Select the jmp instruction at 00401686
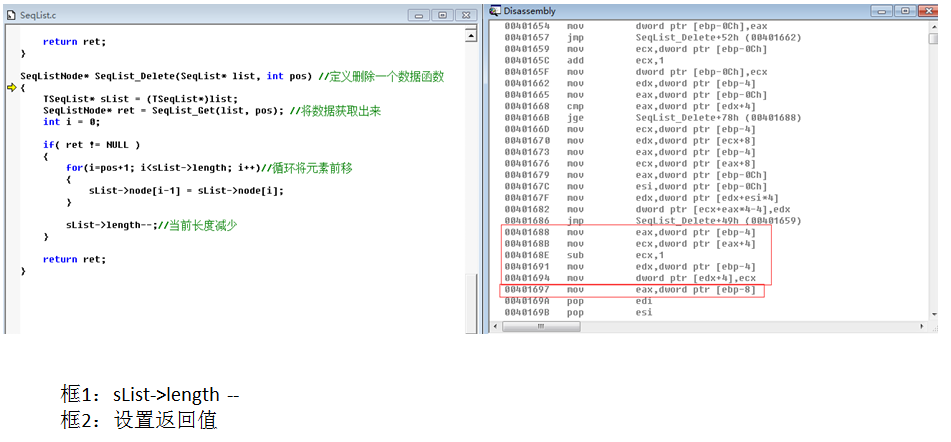This screenshot has width=951, height=442. 653,221
